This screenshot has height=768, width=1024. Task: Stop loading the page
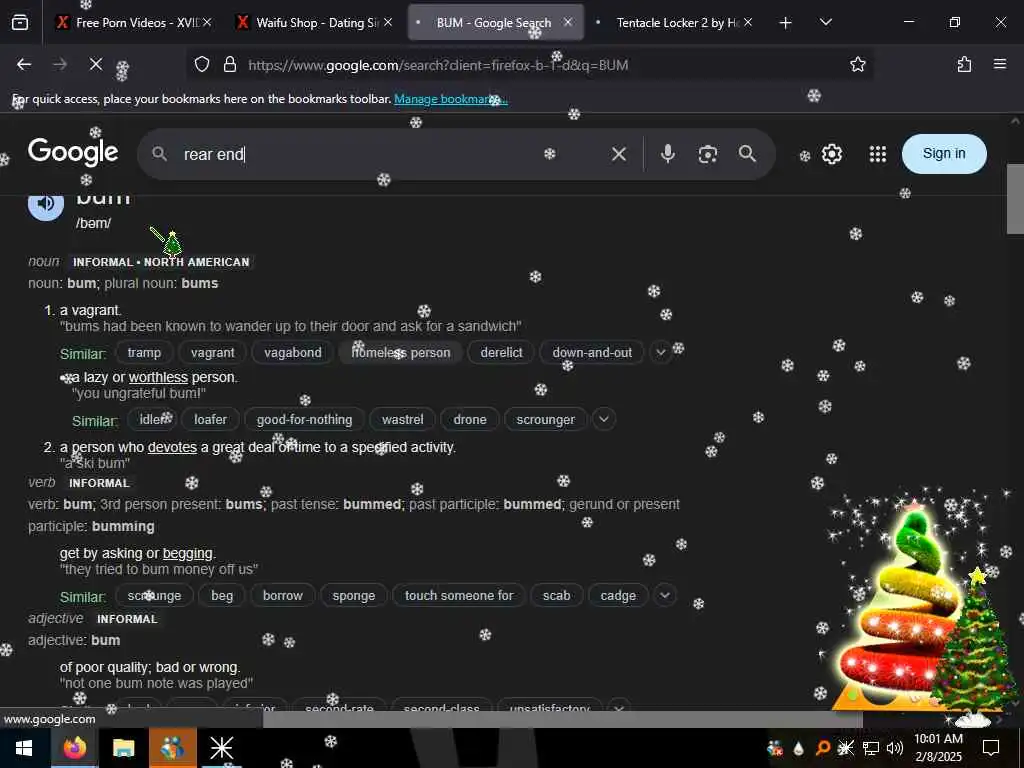[x=95, y=64]
